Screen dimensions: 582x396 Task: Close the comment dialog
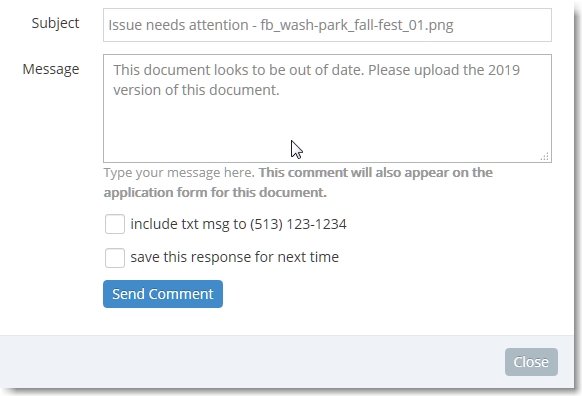pyautogui.click(x=531, y=362)
